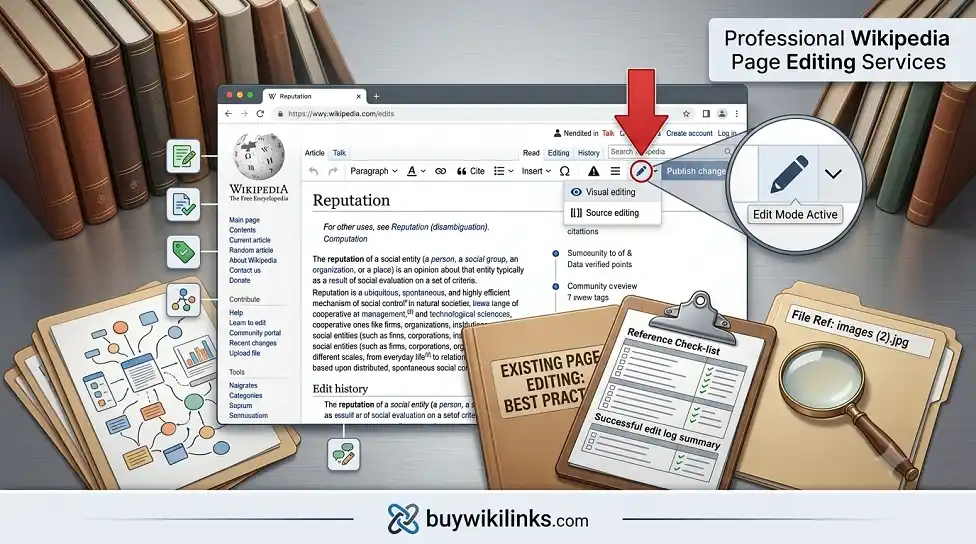976x544 pixels.
Task: Open the red Talk link near Nendited in
Action: [608, 133]
